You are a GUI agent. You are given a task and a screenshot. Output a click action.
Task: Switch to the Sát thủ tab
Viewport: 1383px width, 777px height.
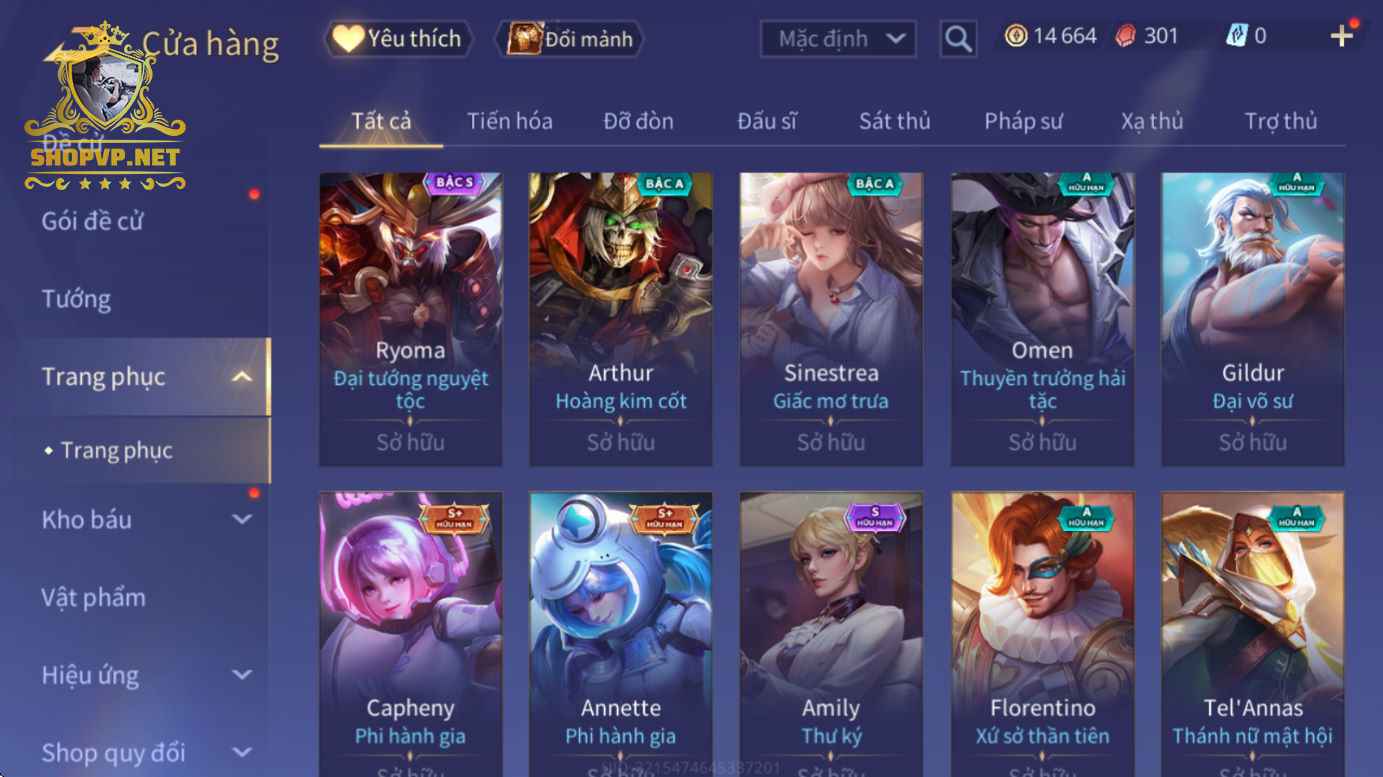pos(894,121)
